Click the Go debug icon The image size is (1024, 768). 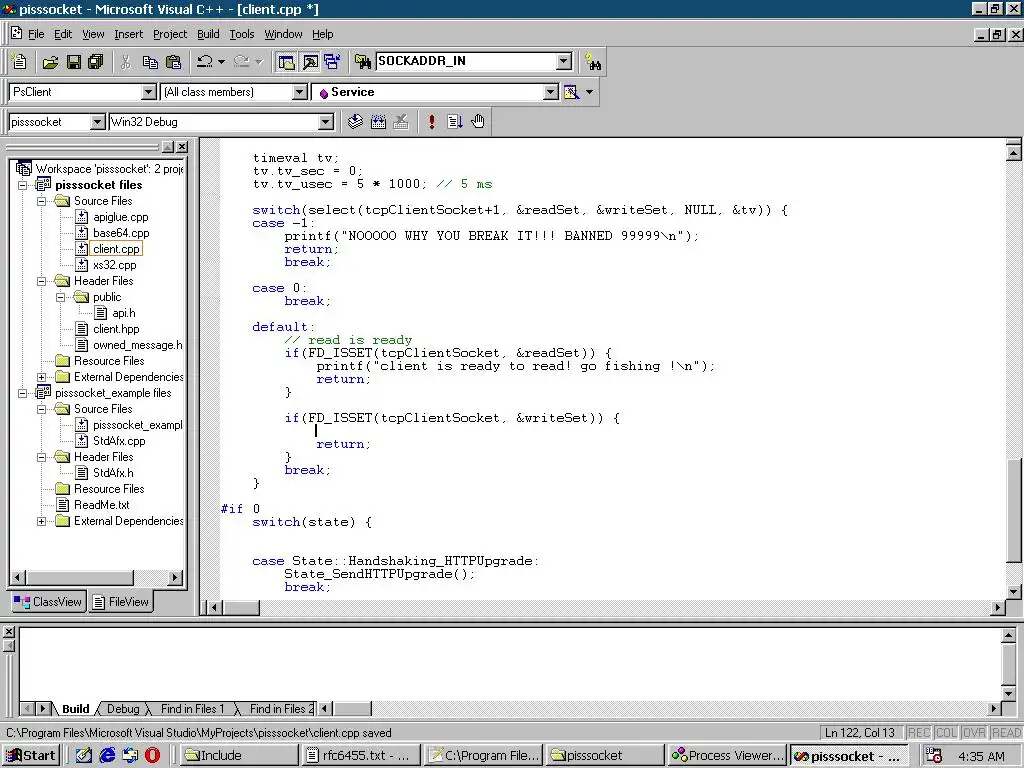click(455, 121)
